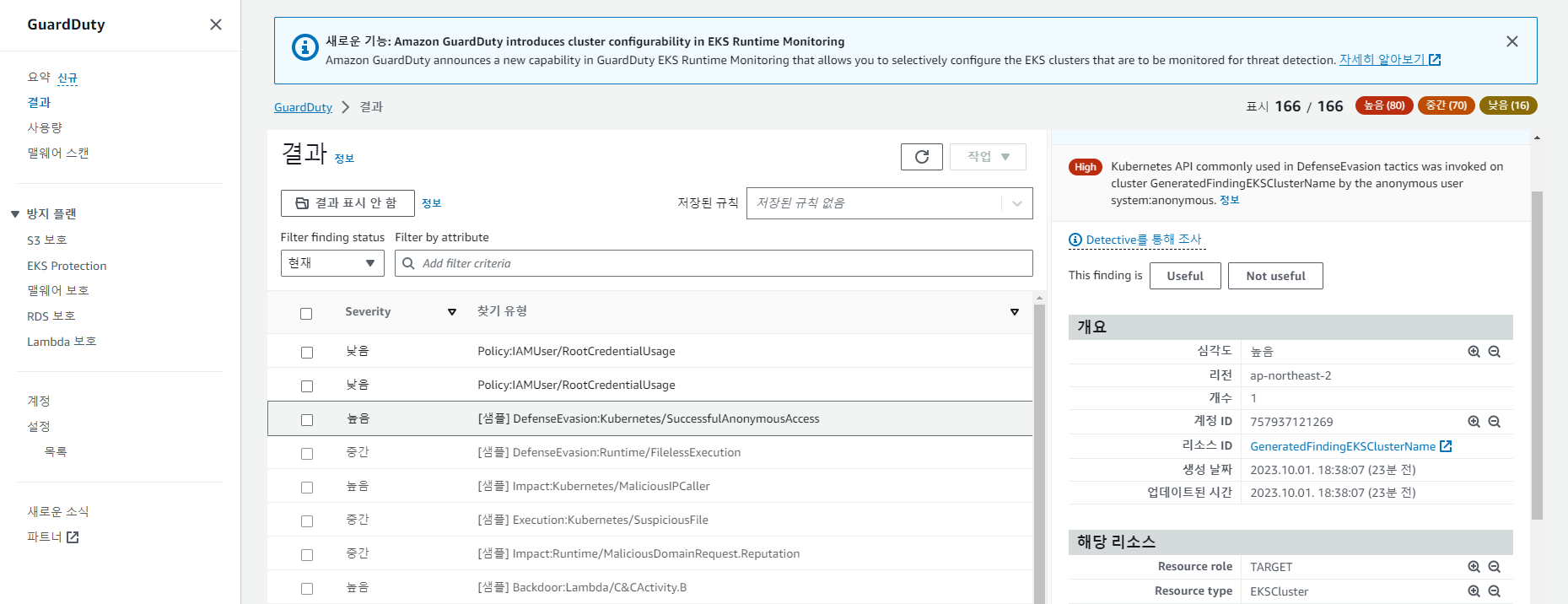Zoom in filter on 심각도 높음 value
This screenshot has height=604, width=1568.
(x=1474, y=352)
